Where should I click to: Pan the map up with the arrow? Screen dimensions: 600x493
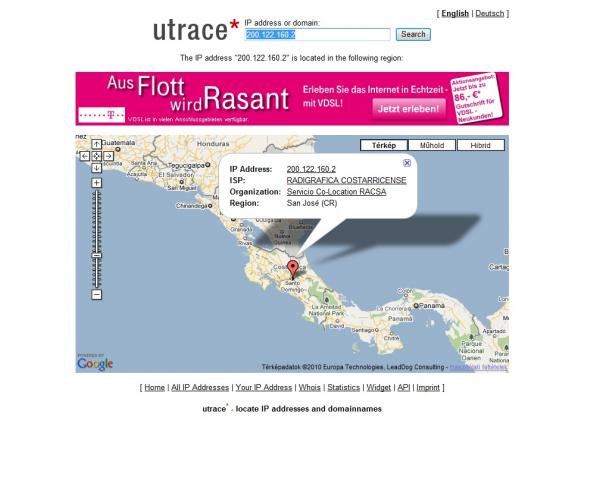97,144
